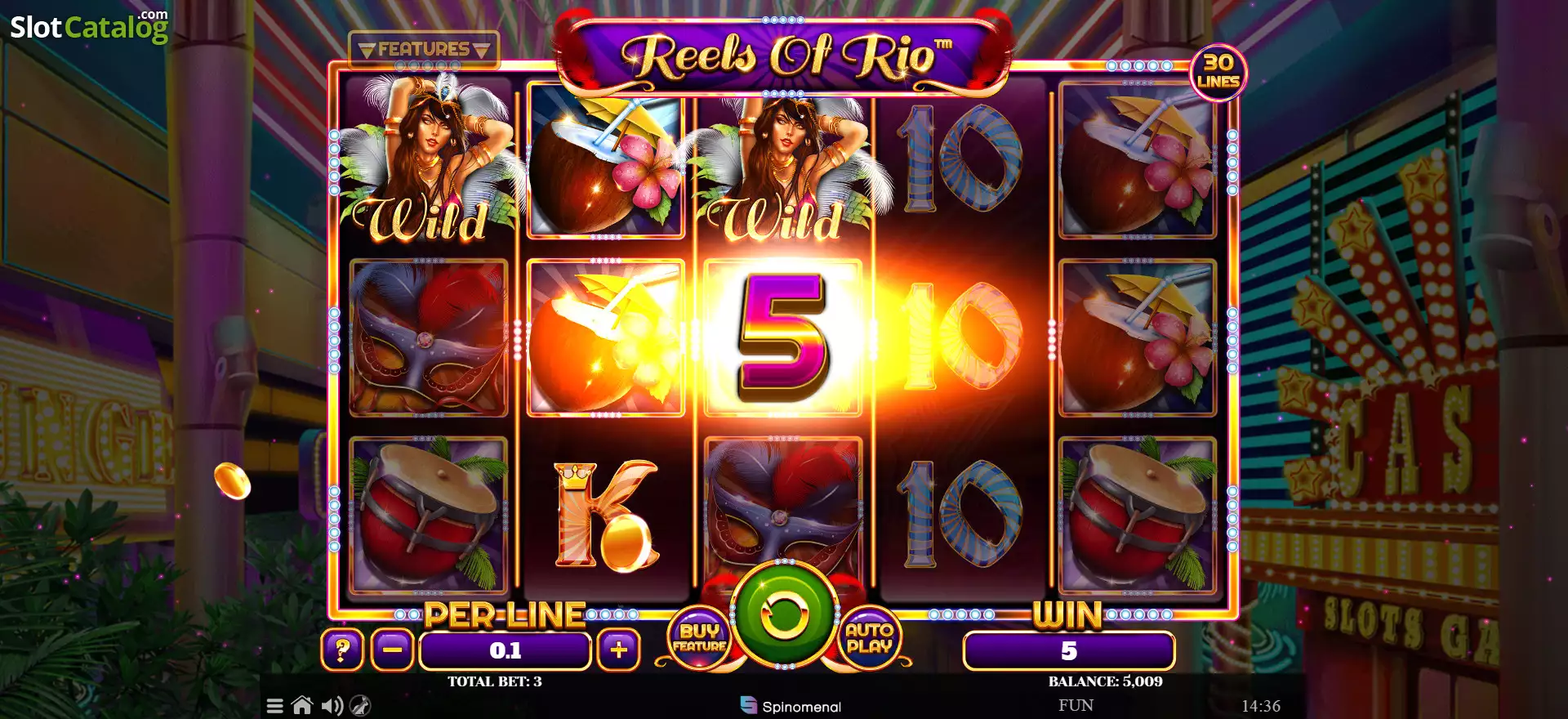Spin the reels with green spin button
This screenshot has width=1568, height=719.
click(784, 614)
